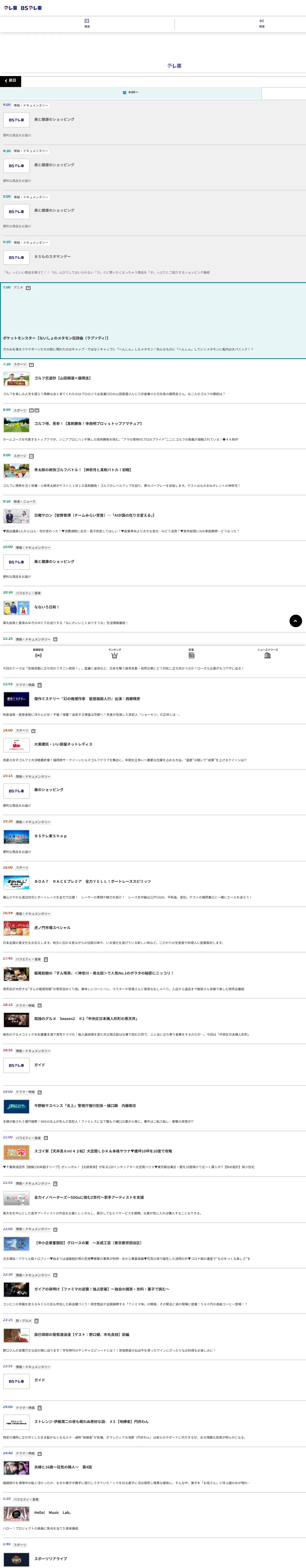
Task: Click ゴルフ交遊抄 thumbnail
Action: pos(16,379)
